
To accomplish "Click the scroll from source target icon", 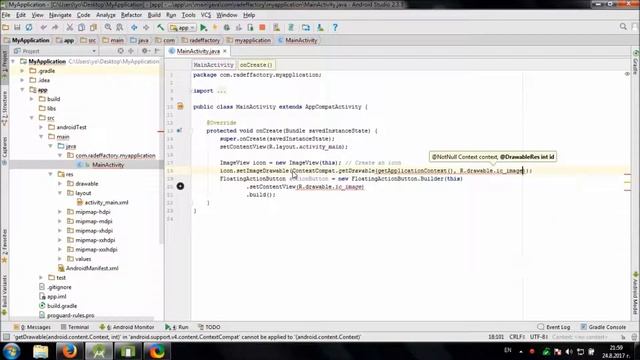I will tap(120, 51).
